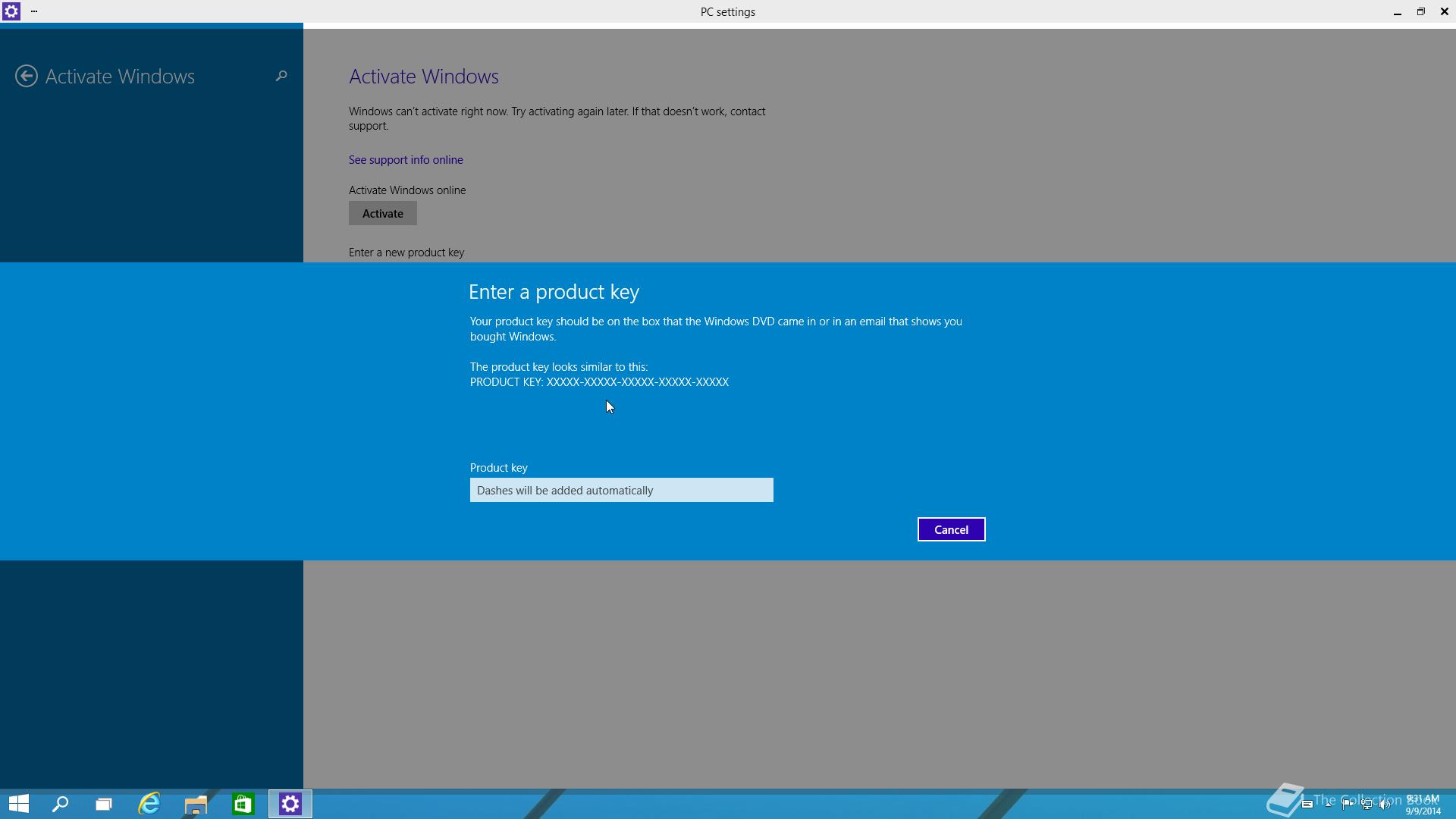Screen dimensions: 1456x819
Task: Click 'Activate Windows online' label
Action: click(407, 190)
